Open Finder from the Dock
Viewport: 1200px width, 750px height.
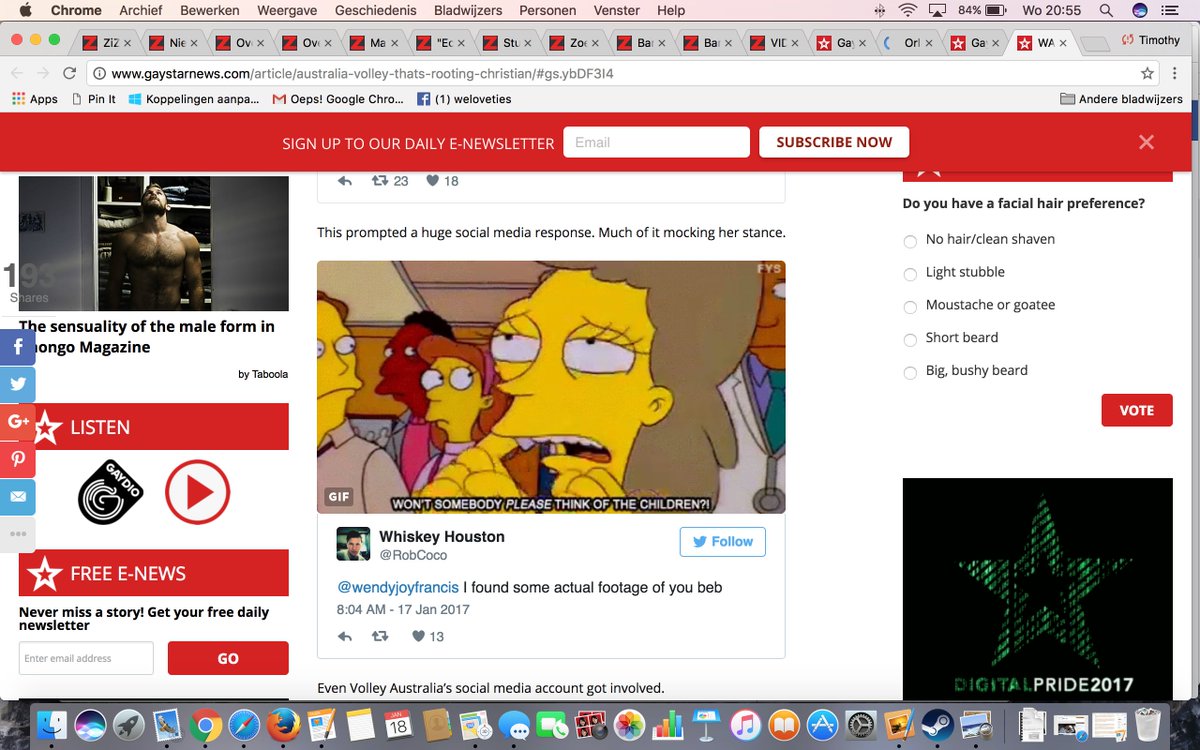[51, 724]
